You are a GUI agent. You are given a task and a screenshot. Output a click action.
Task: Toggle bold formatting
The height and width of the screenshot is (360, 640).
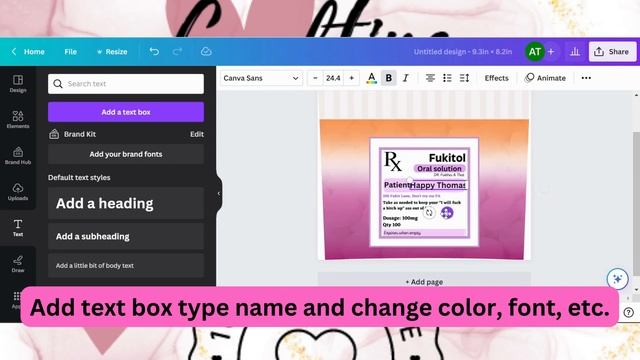389,78
